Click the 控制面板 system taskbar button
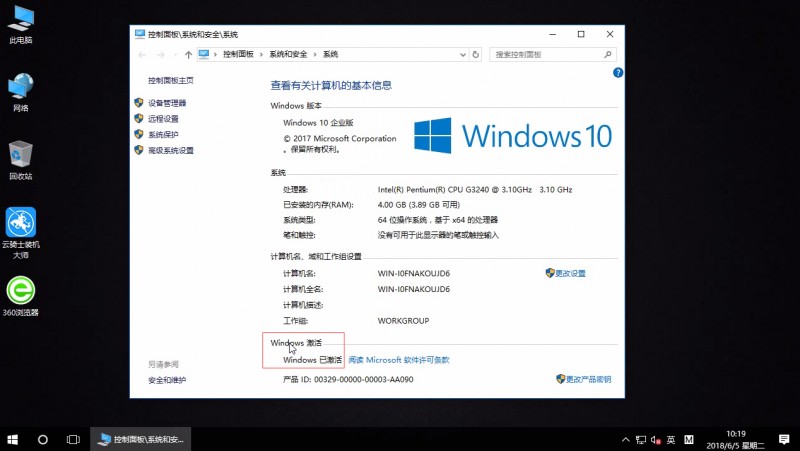Image resolution: width=800 pixels, height=451 pixels. click(141, 439)
